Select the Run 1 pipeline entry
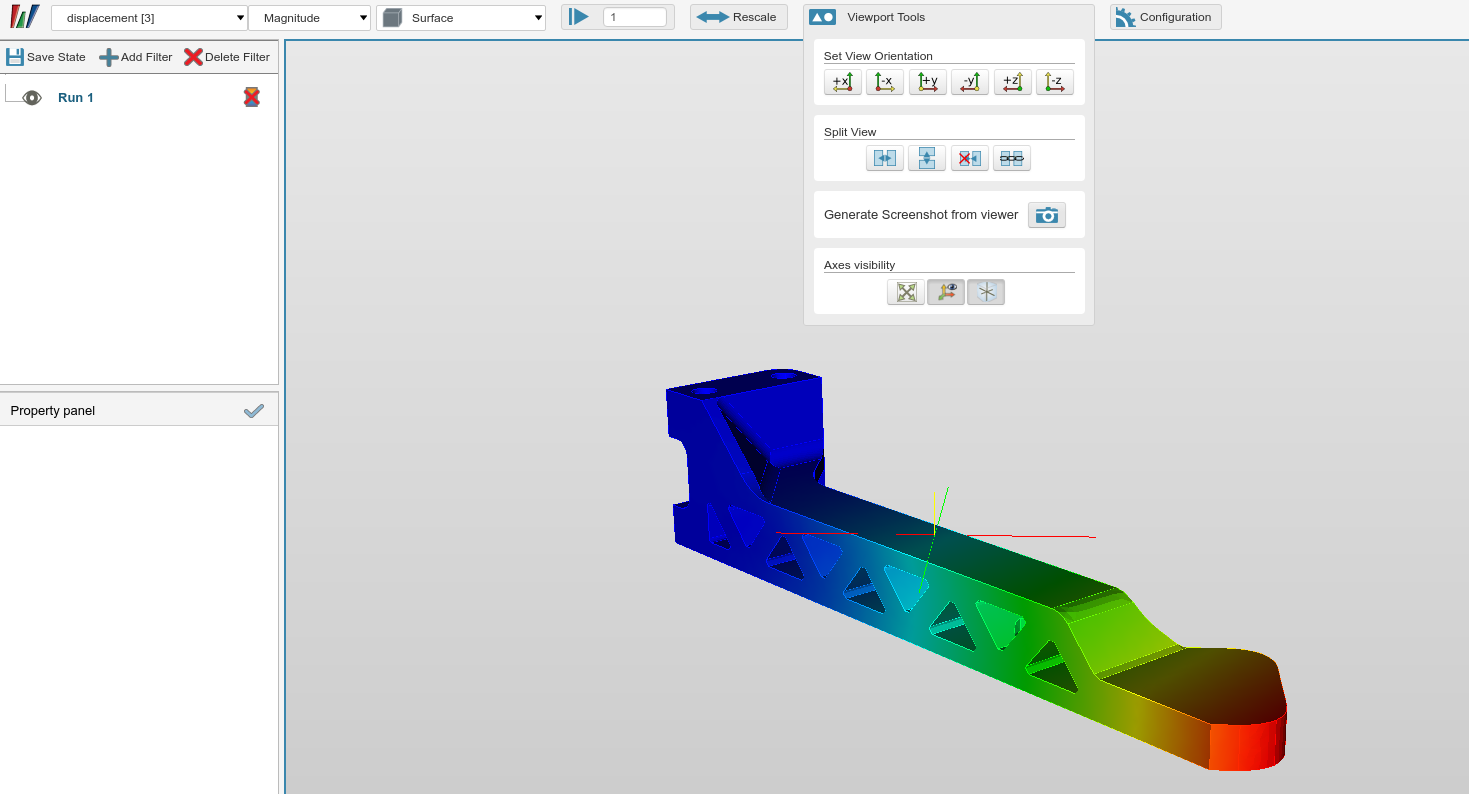Screen dimensions: 1469x794 coord(76,97)
